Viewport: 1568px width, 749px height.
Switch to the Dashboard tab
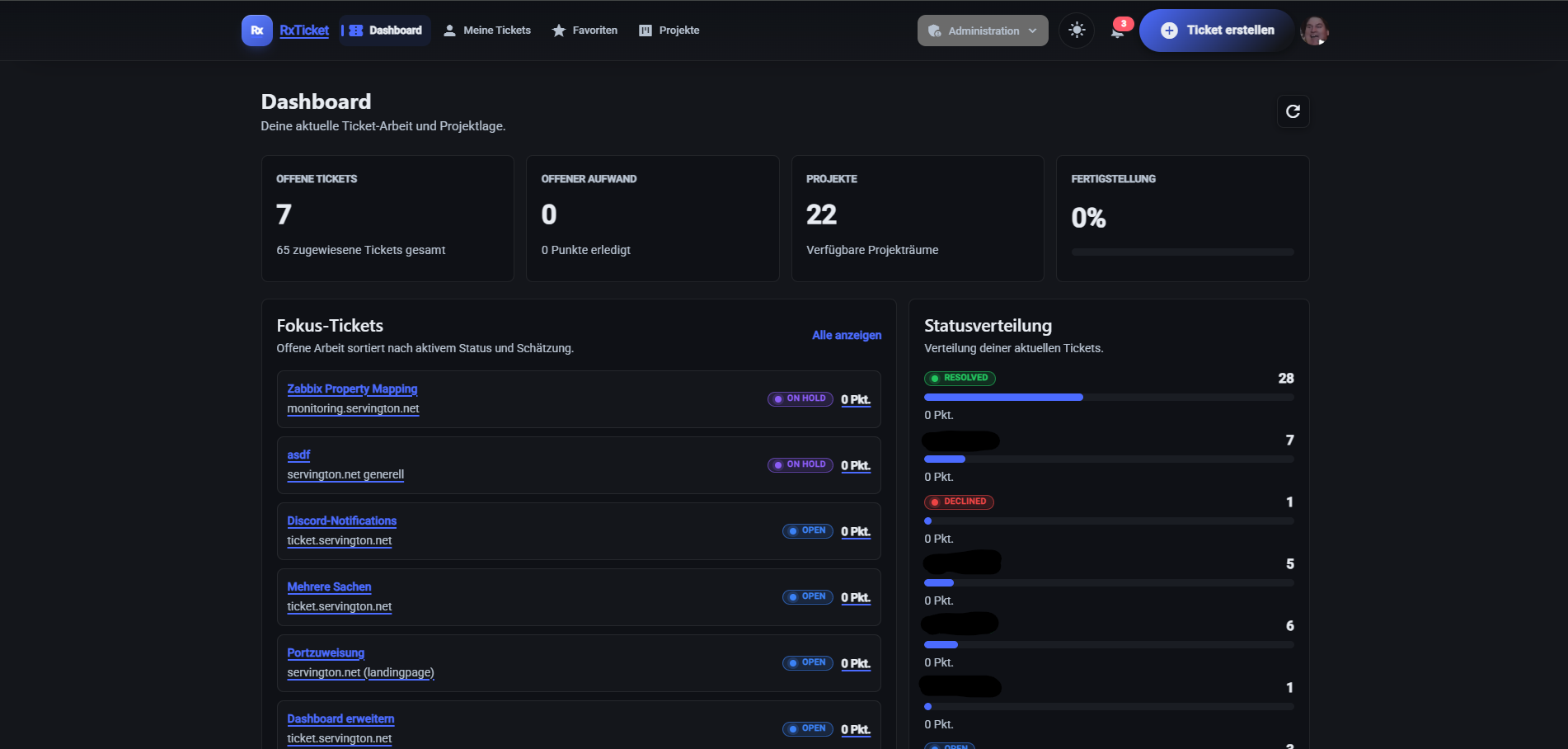click(x=386, y=31)
